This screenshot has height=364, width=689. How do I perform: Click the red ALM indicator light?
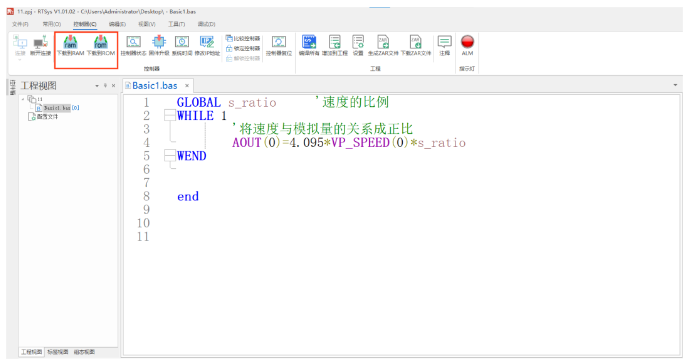[x=467, y=42]
